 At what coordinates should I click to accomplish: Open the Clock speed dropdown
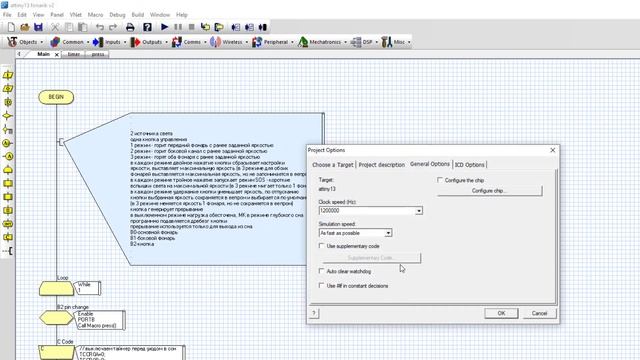tap(419, 211)
